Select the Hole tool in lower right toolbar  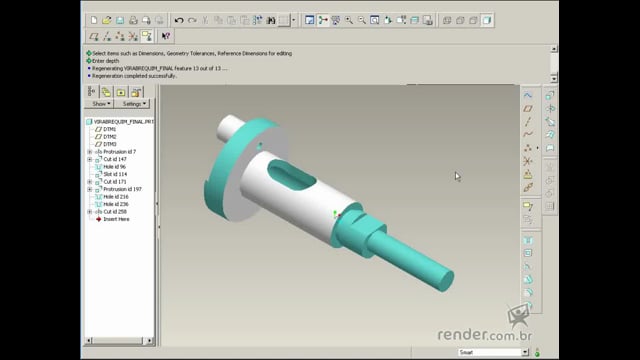click(528, 240)
